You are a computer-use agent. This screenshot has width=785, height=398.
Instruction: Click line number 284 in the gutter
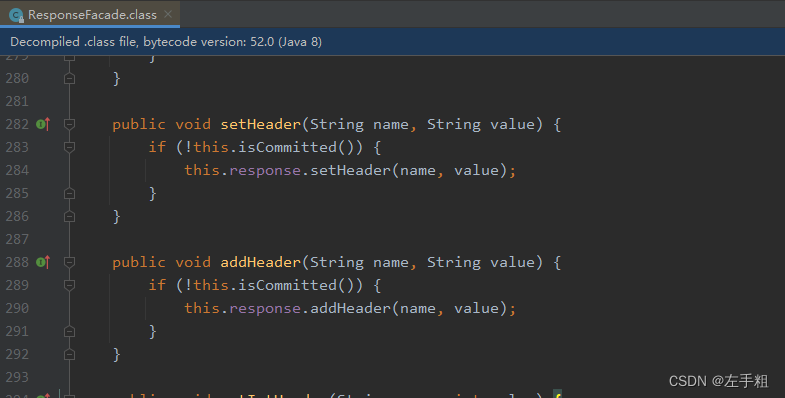point(18,170)
